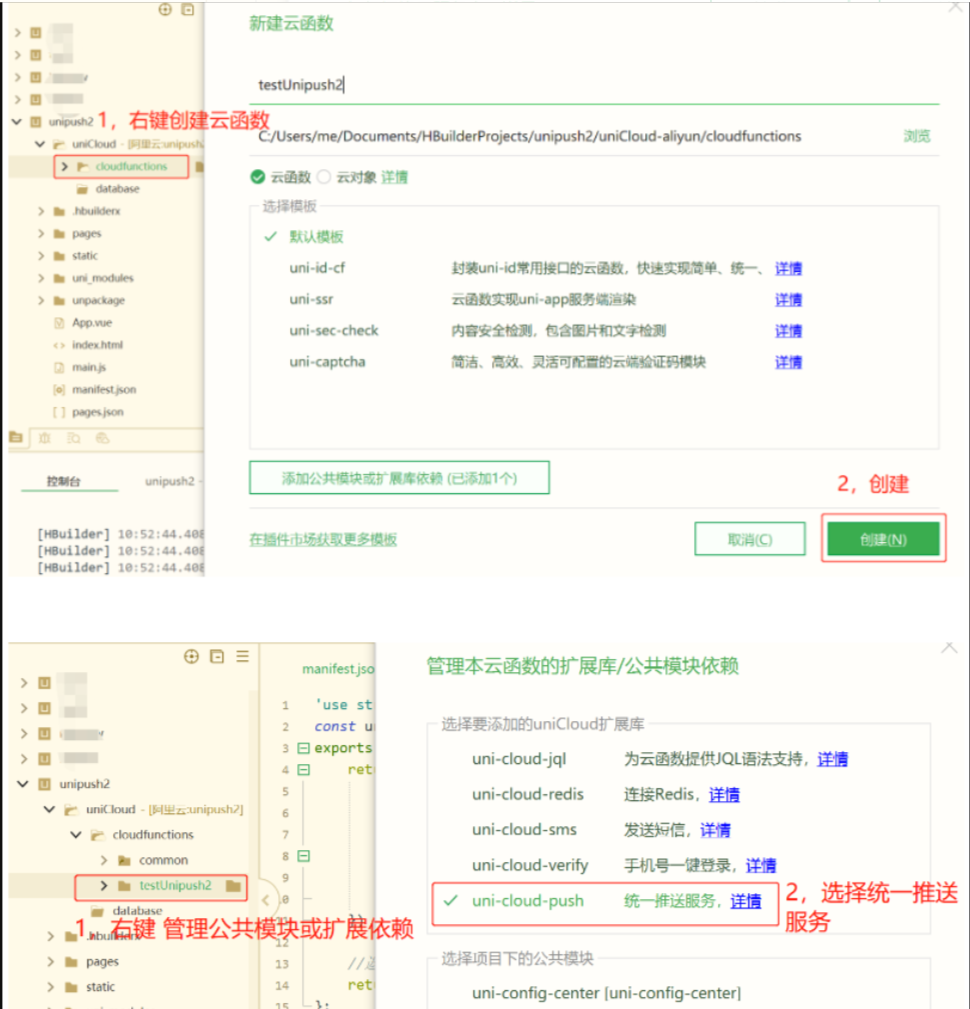Expand the testUnipush2 cloud function folder
The width and height of the screenshot is (970, 1009).
104,886
